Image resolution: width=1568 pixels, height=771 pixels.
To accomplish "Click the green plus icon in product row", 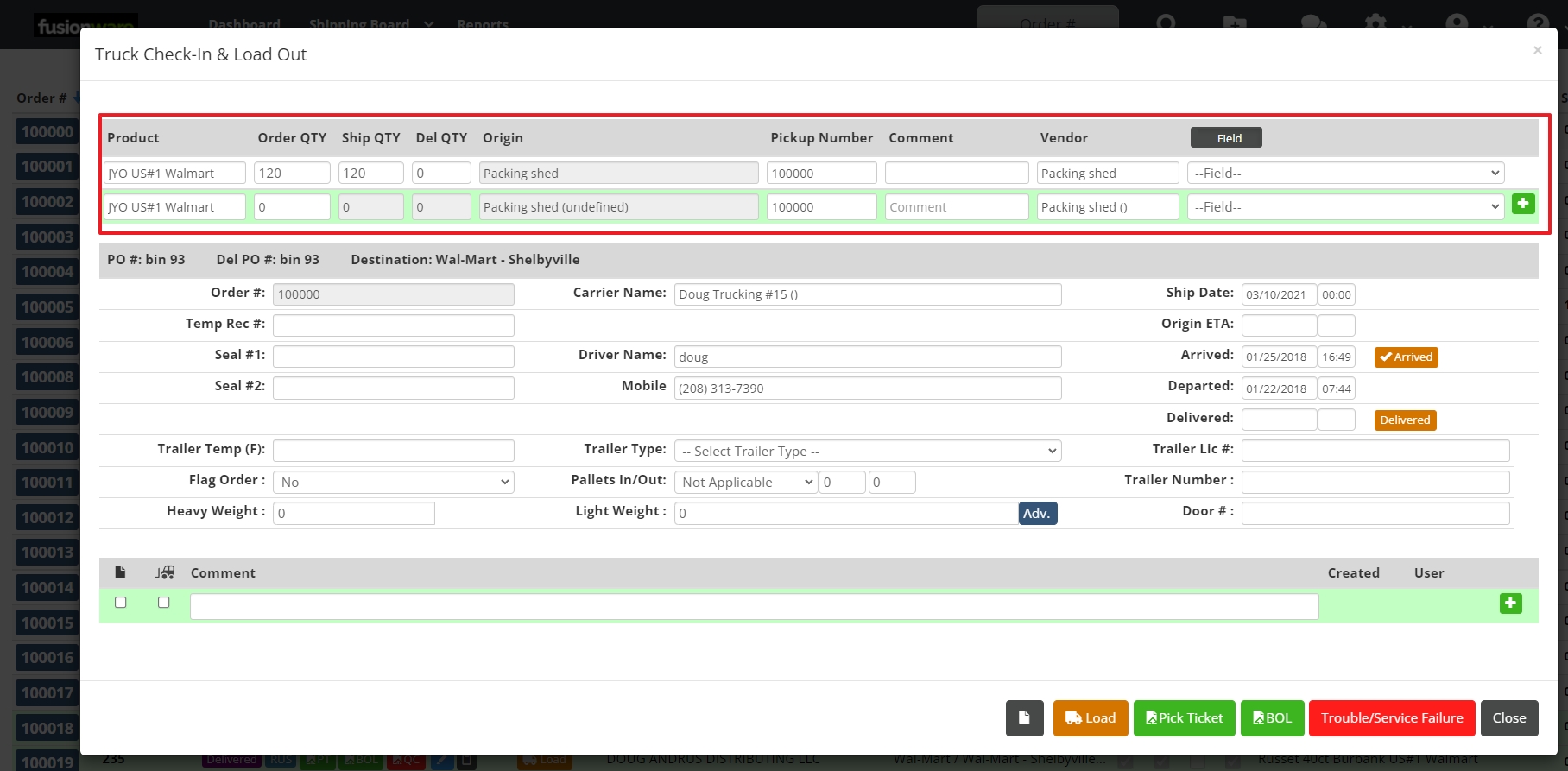I will [x=1523, y=205].
